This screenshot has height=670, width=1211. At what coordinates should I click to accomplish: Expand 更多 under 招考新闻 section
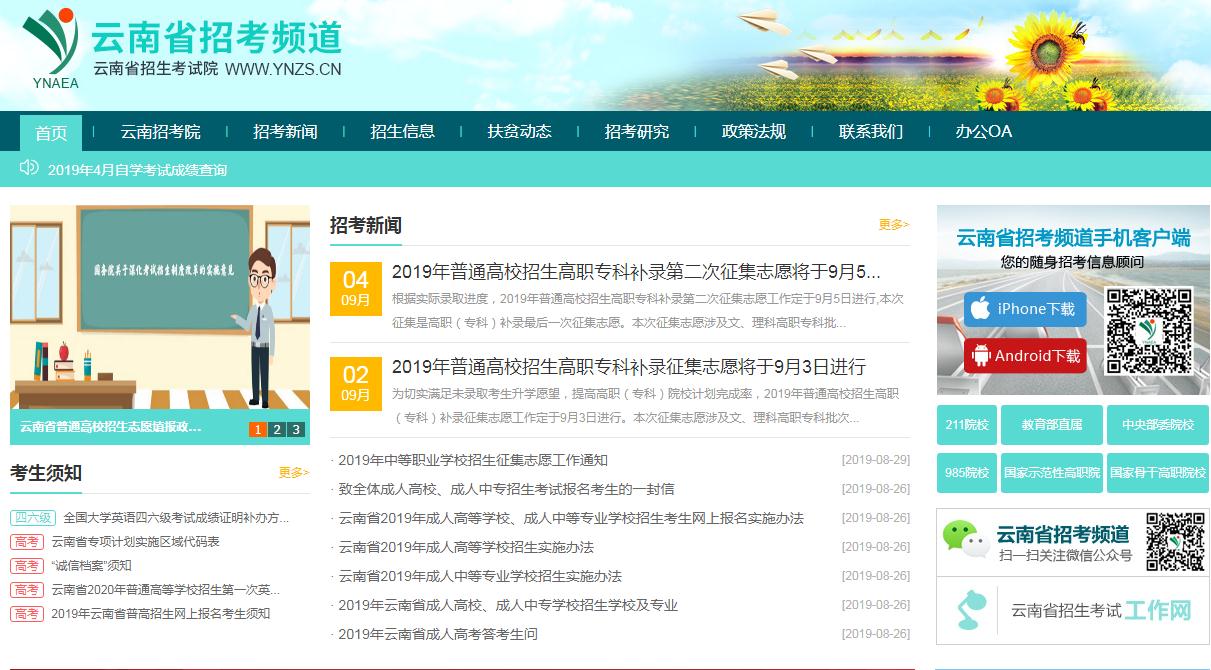pyautogui.click(x=893, y=225)
